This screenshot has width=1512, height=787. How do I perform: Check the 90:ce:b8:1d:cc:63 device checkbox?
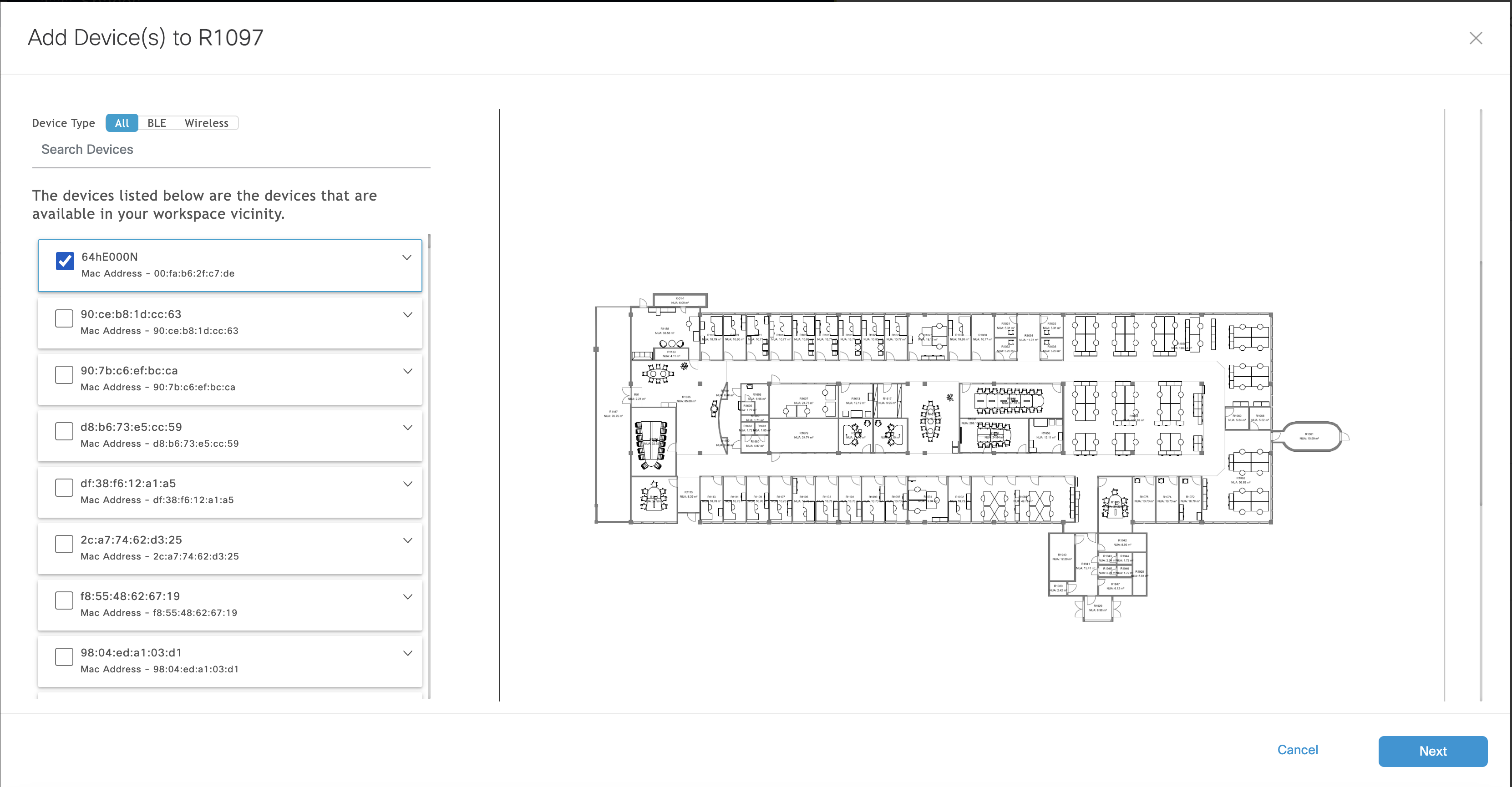click(64, 318)
